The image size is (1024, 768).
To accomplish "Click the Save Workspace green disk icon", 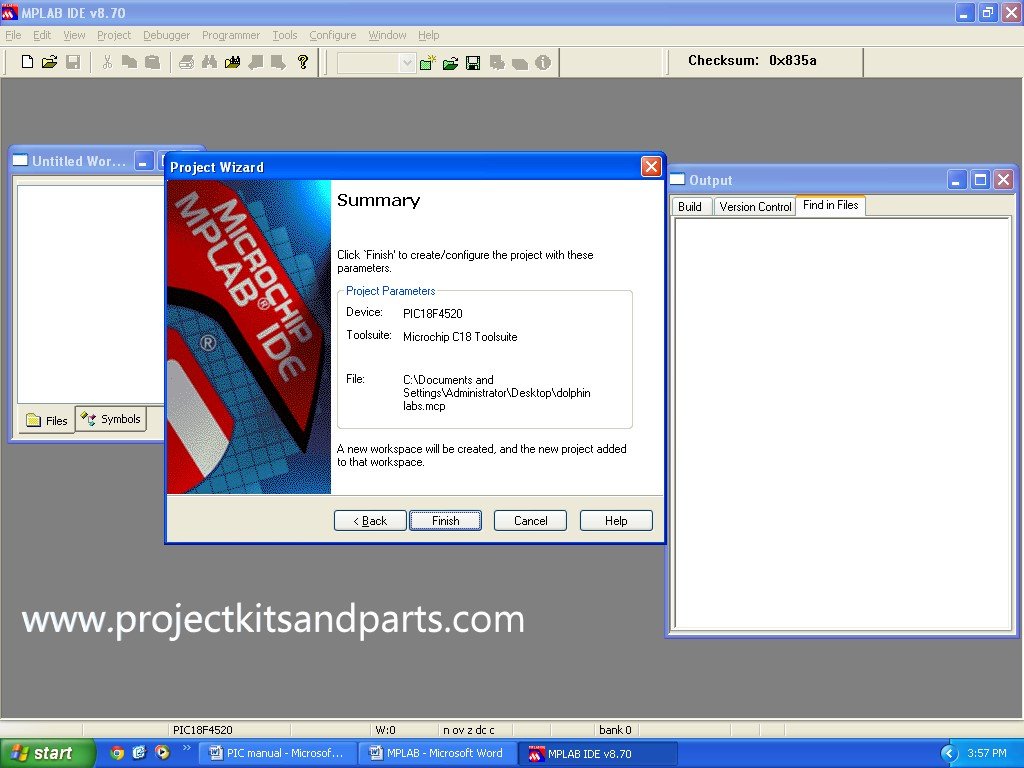I will (x=473, y=63).
